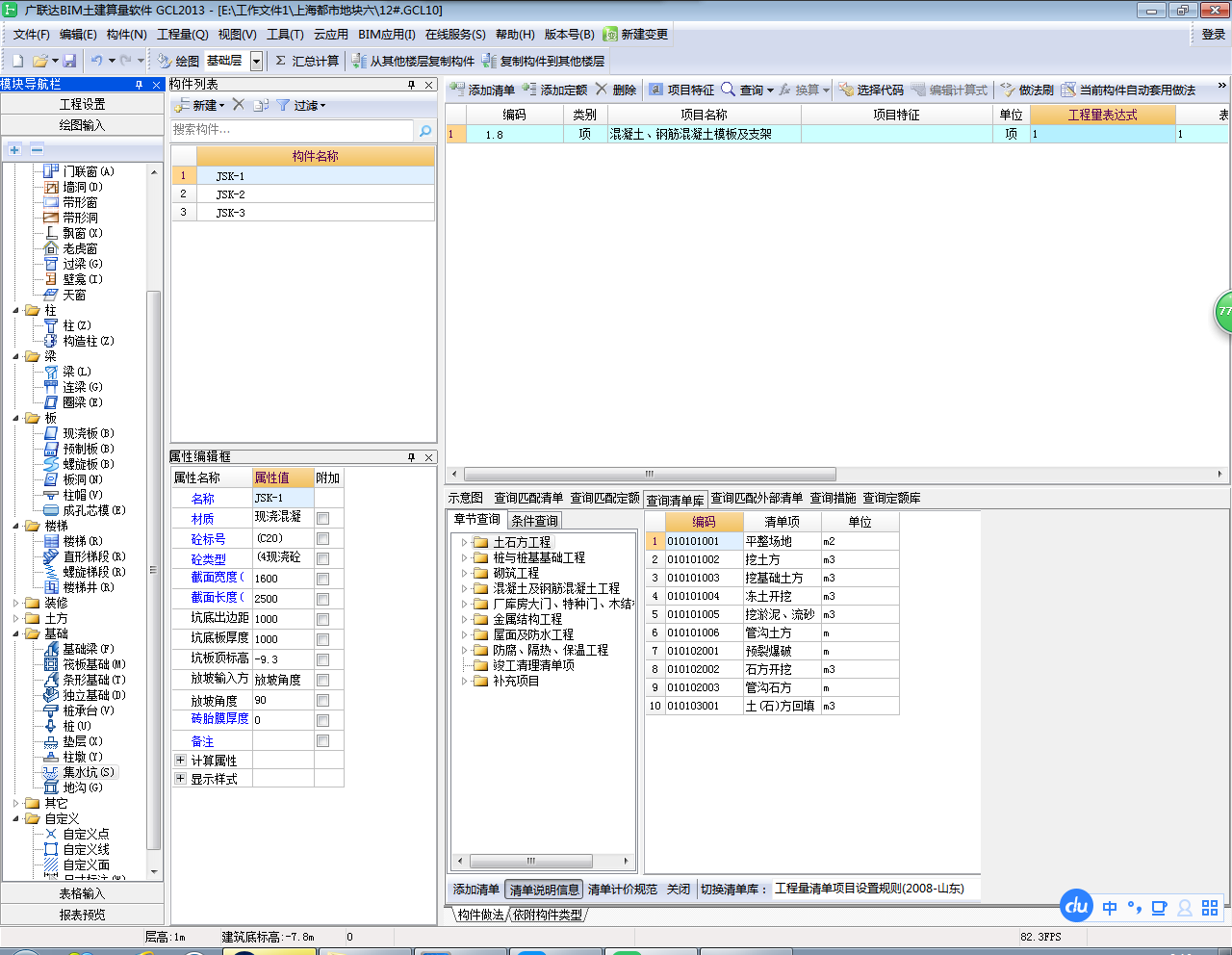
Task: Toggle the 截面宽度 附加 checkbox
Action: (x=323, y=579)
